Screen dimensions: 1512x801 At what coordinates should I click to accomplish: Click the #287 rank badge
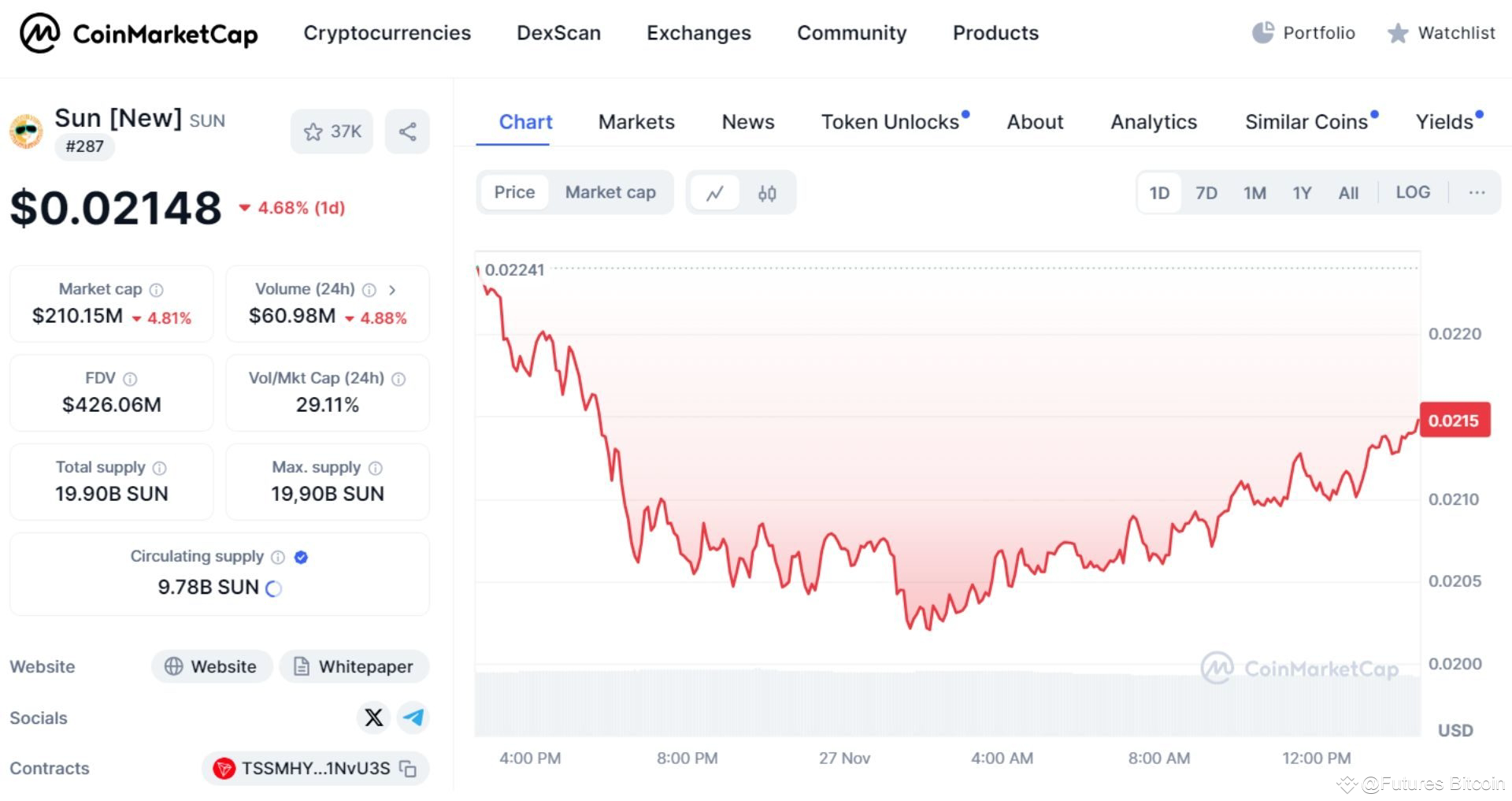coord(84,146)
